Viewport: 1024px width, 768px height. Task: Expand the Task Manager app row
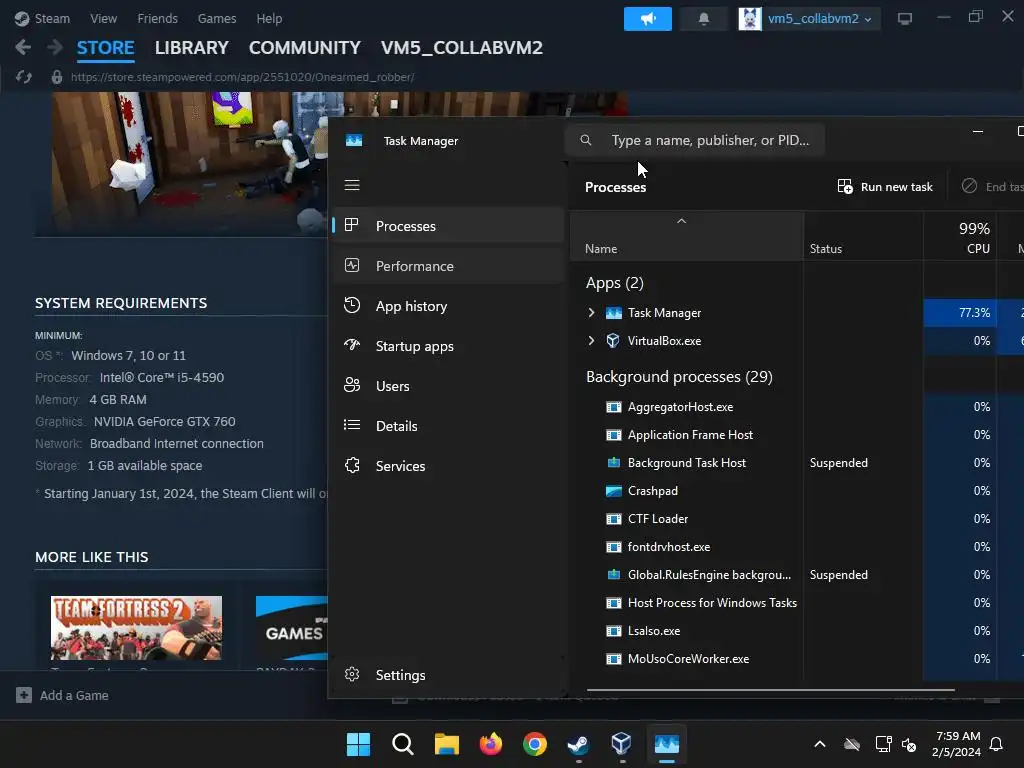pyautogui.click(x=591, y=313)
